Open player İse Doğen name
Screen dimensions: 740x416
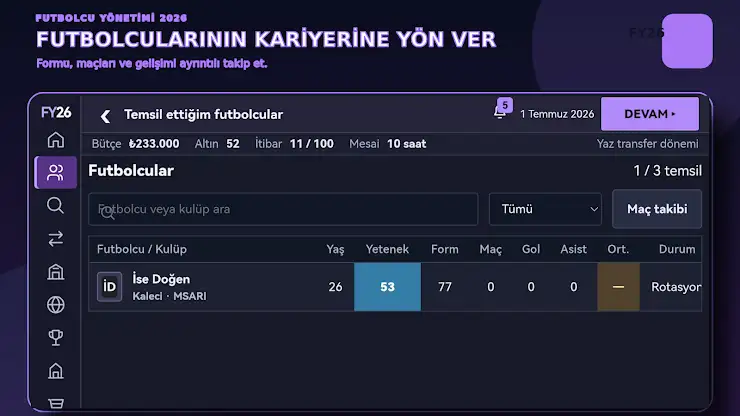[161, 279]
